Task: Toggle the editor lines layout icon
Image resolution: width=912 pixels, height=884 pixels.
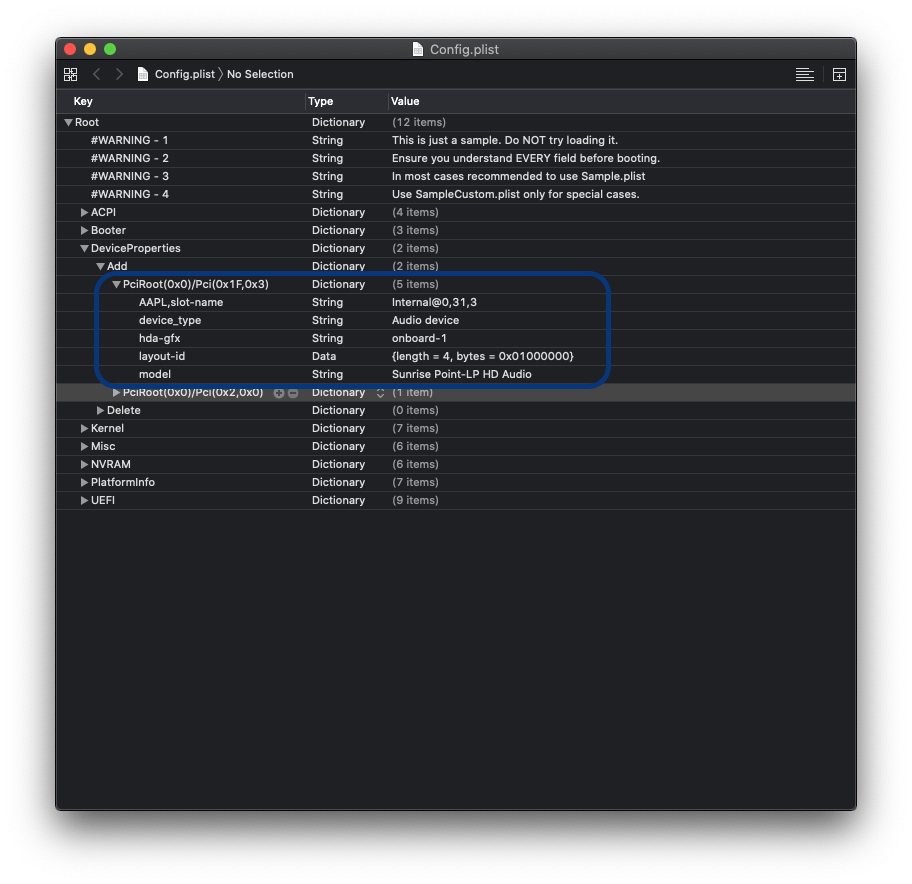Action: coord(804,74)
